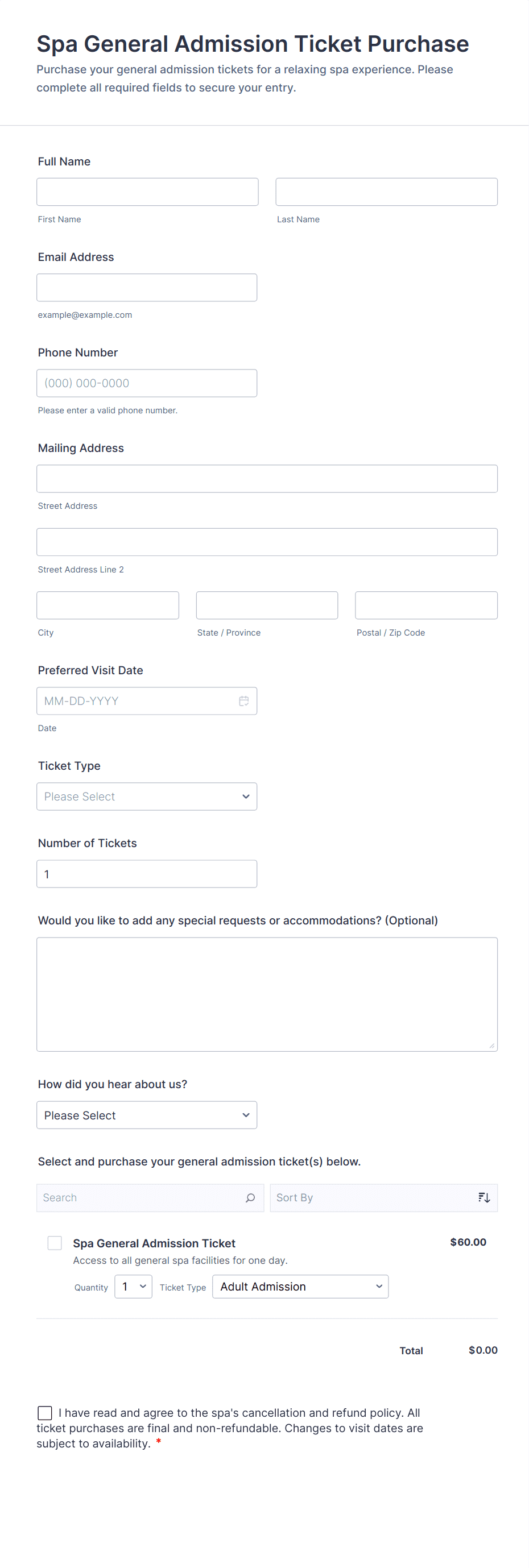Click the State / Province field

pos(267,605)
